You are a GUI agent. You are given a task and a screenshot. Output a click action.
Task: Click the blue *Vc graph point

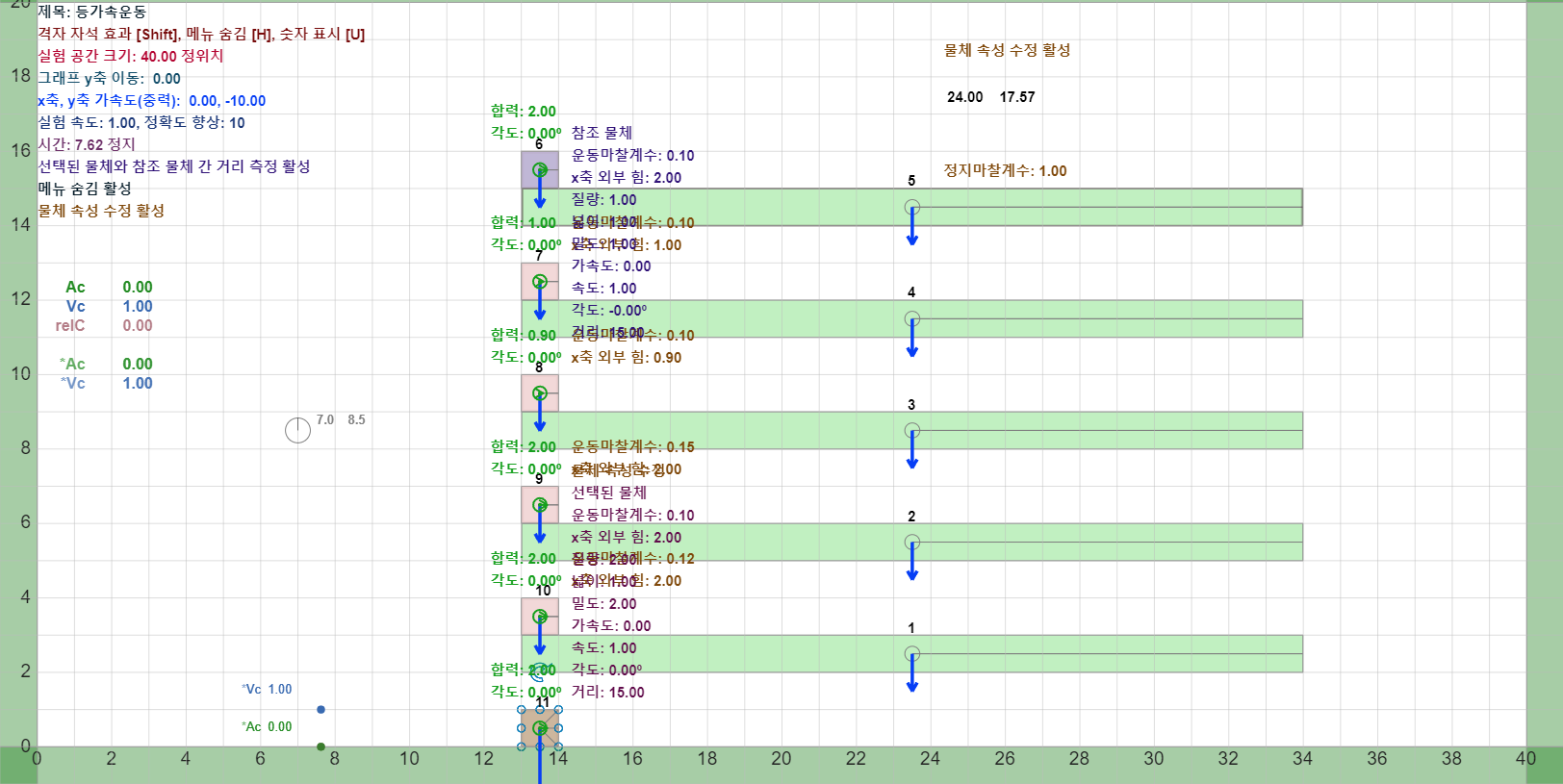320,709
